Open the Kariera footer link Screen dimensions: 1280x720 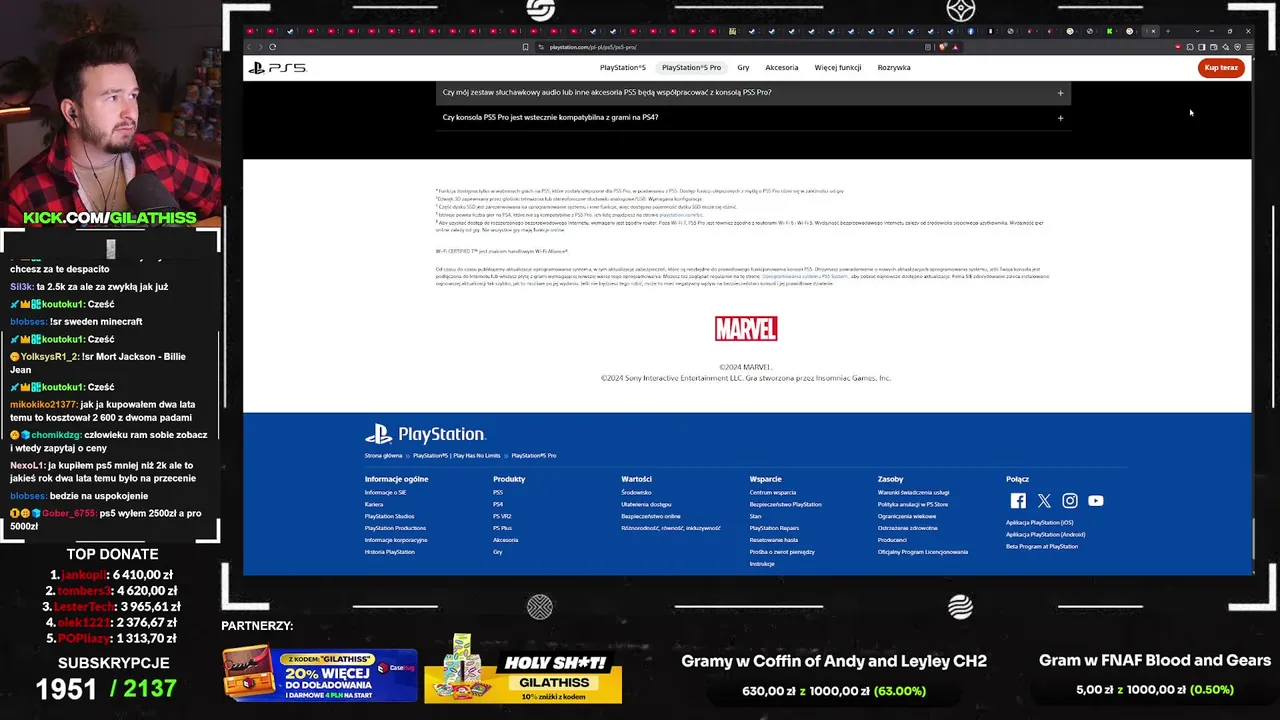point(374,505)
